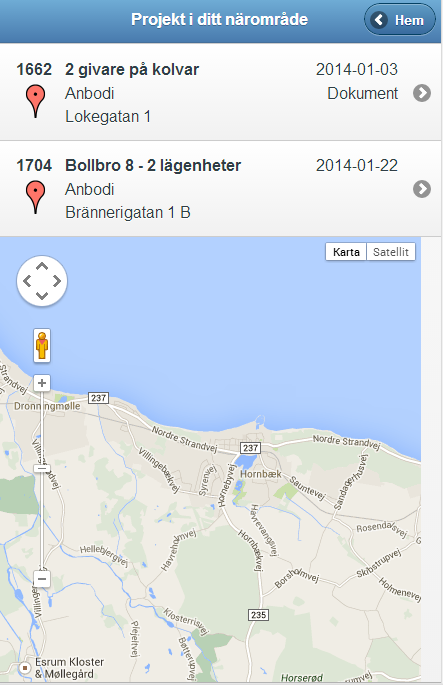Click the 235 road sign on map

pyautogui.click(x=258, y=615)
